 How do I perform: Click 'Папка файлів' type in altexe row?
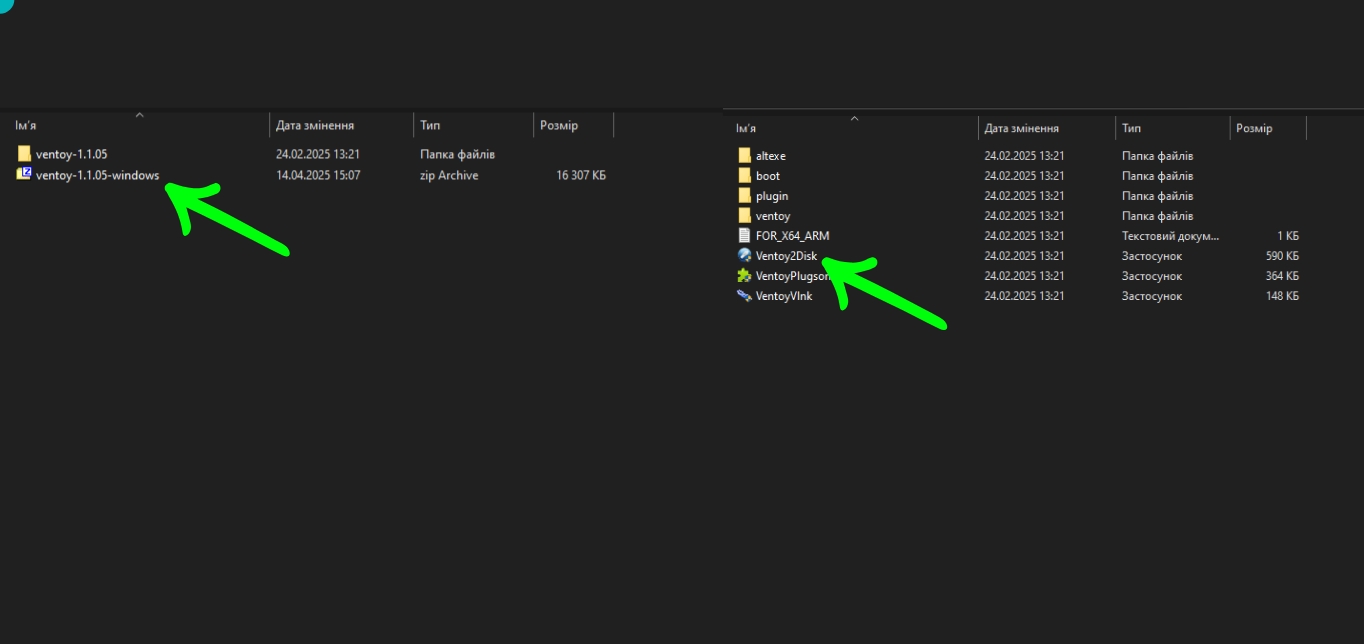[1158, 156]
